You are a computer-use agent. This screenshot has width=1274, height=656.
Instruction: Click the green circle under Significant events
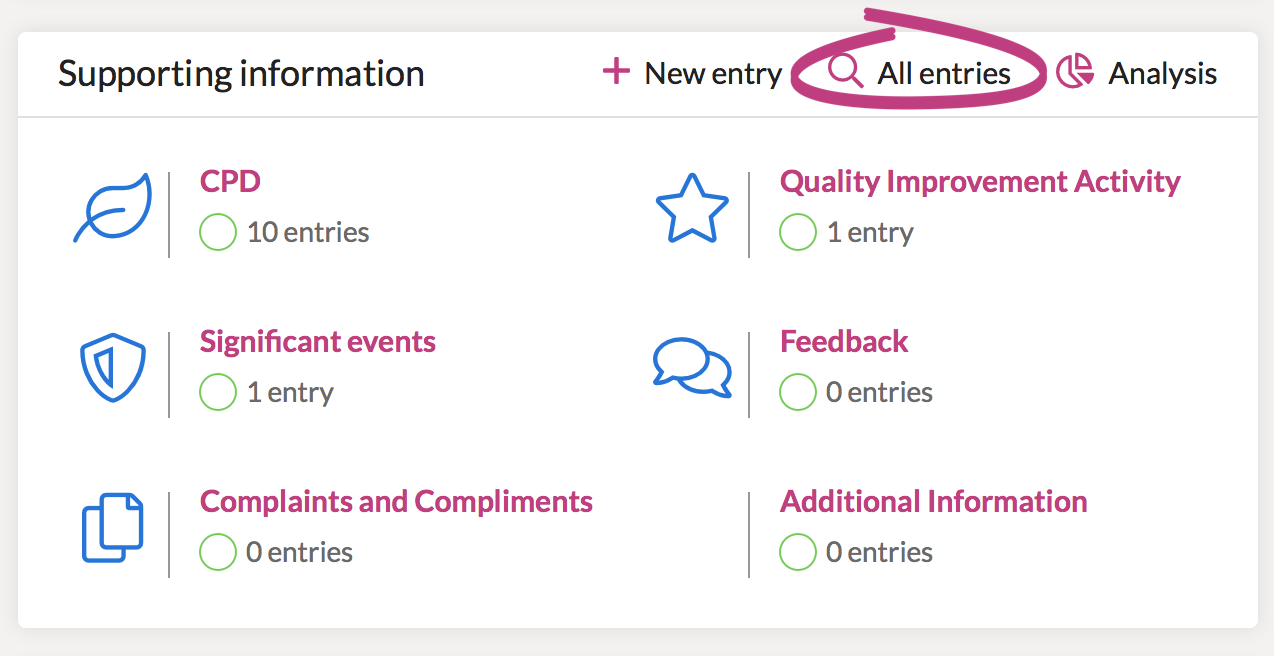point(217,392)
